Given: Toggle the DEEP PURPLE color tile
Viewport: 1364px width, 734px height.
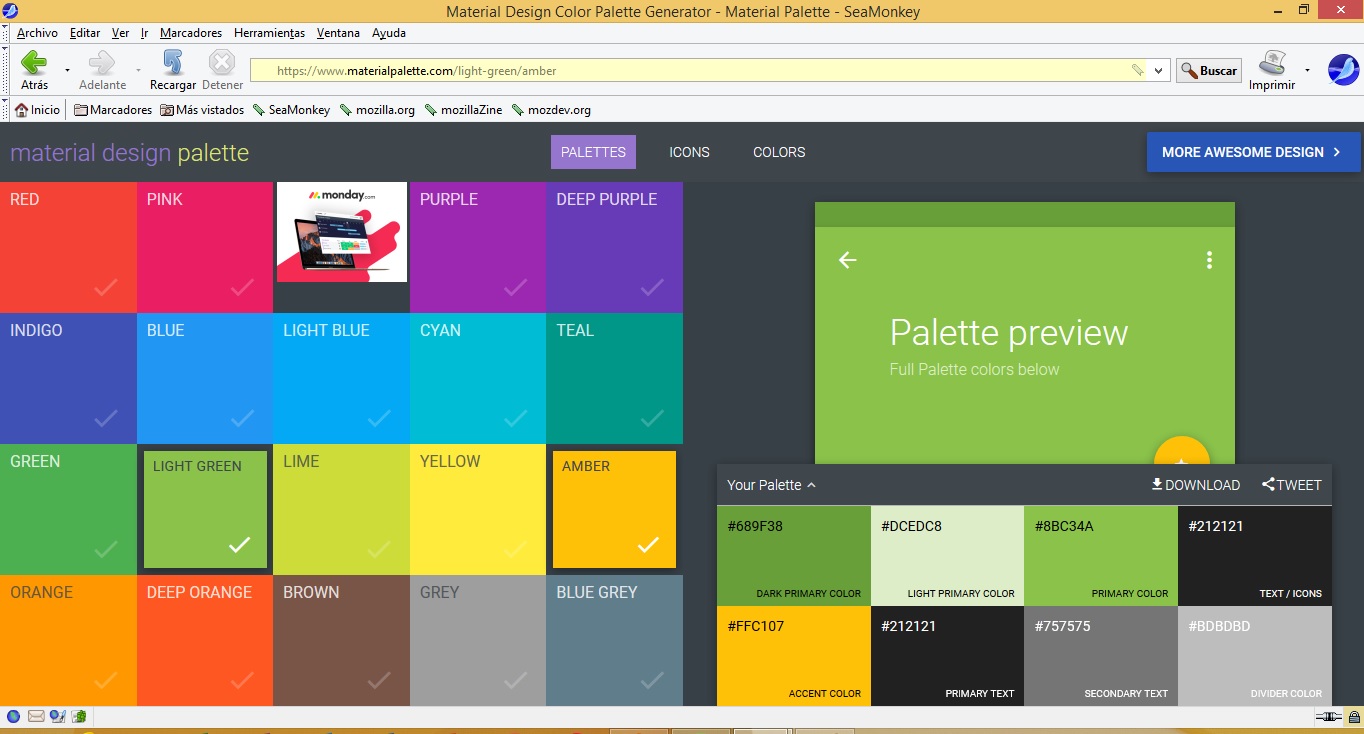Looking at the screenshot, I should coord(614,247).
